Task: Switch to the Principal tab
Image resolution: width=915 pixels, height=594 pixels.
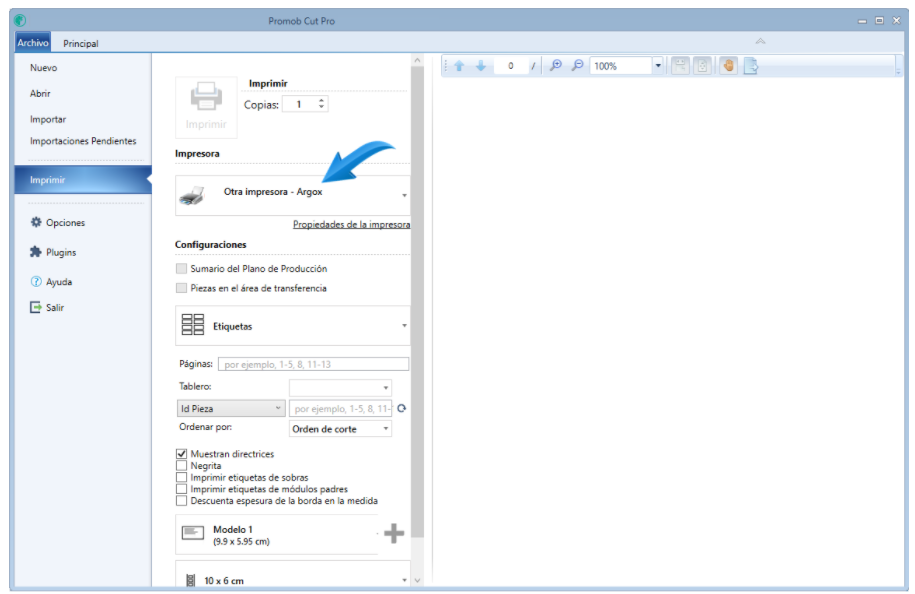Action: [81, 43]
